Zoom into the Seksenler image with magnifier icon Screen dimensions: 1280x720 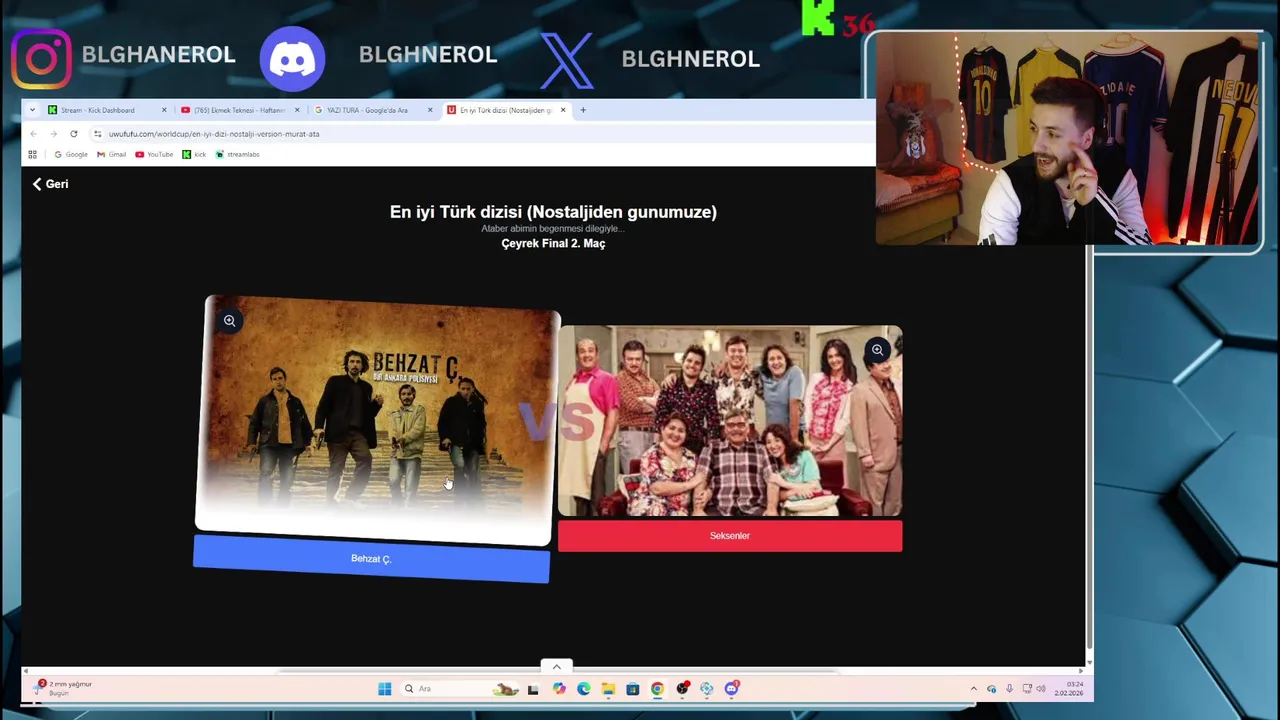click(x=877, y=350)
